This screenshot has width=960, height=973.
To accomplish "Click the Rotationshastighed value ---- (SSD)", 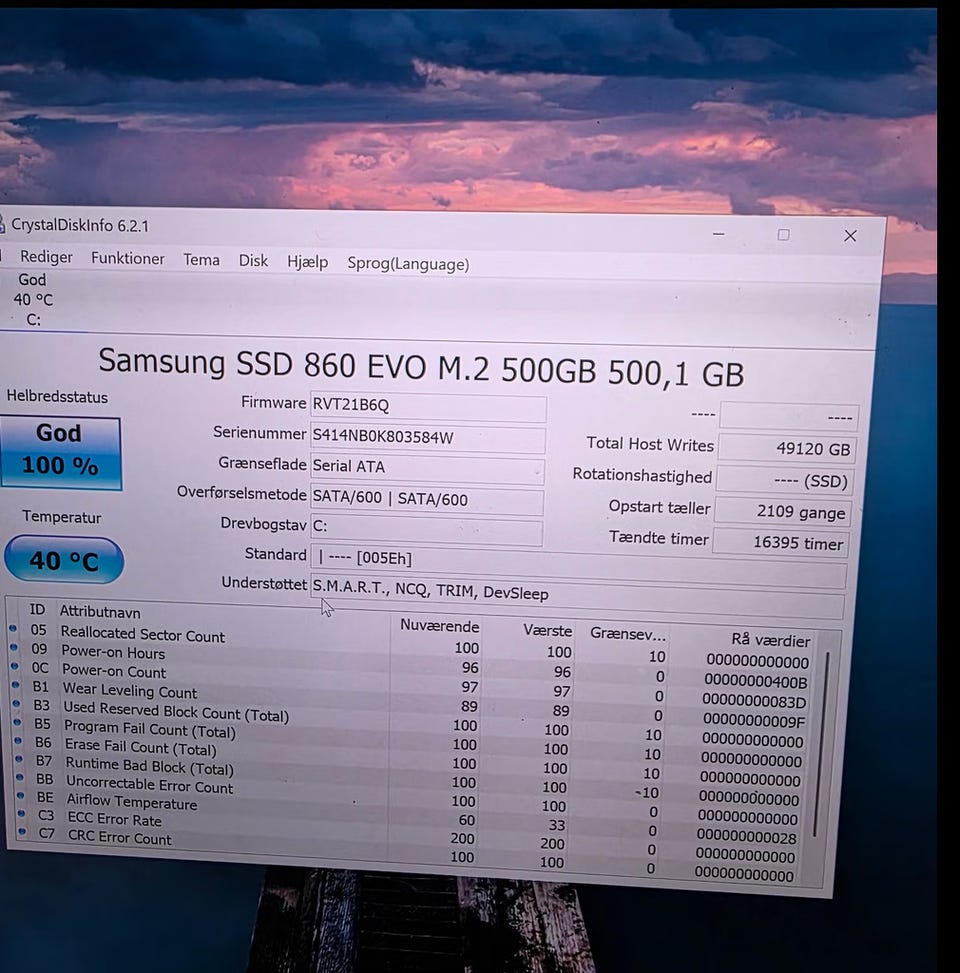I will [x=784, y=480].
